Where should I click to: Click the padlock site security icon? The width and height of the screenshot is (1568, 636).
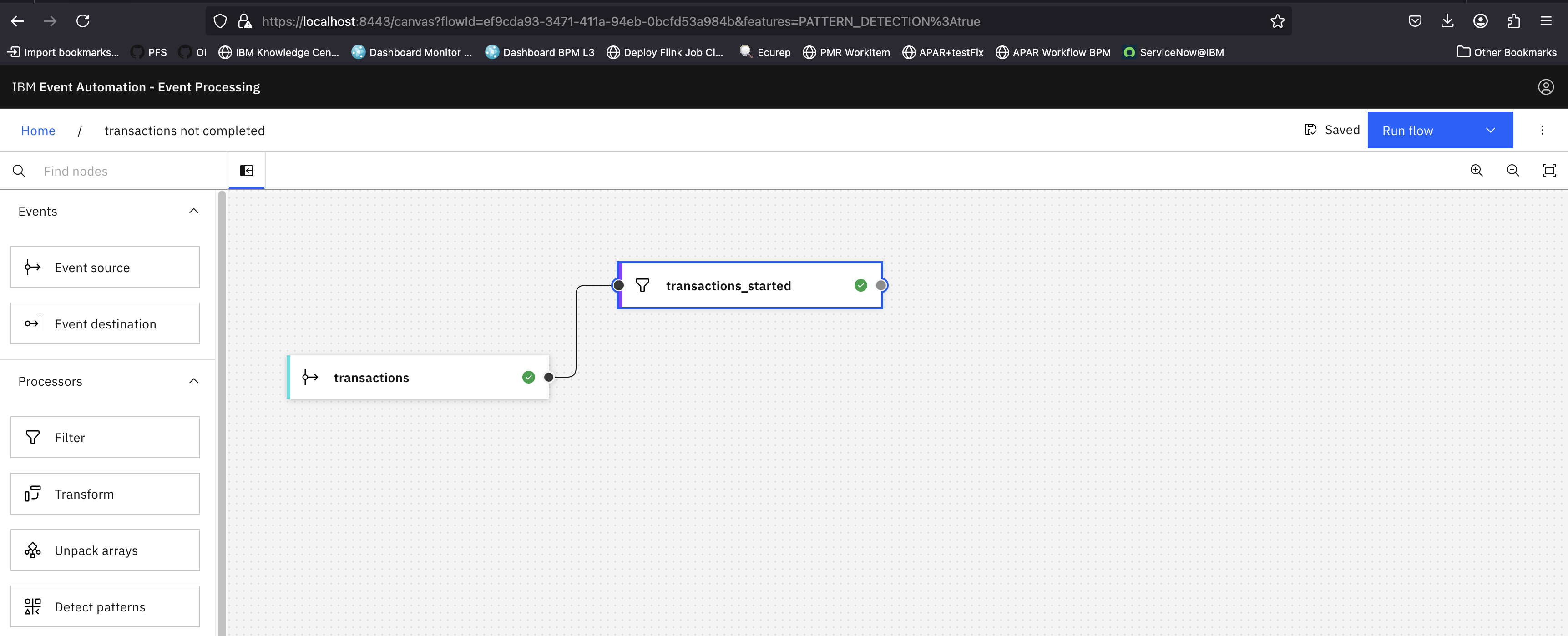pos(245,21)
